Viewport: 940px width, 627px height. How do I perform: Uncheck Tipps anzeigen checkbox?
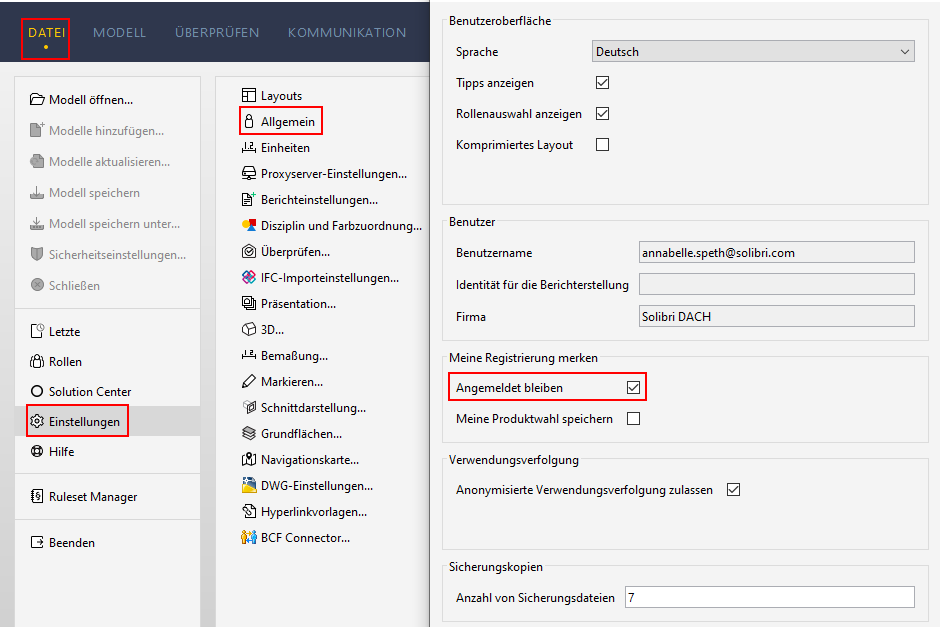[x=602, y=83]
